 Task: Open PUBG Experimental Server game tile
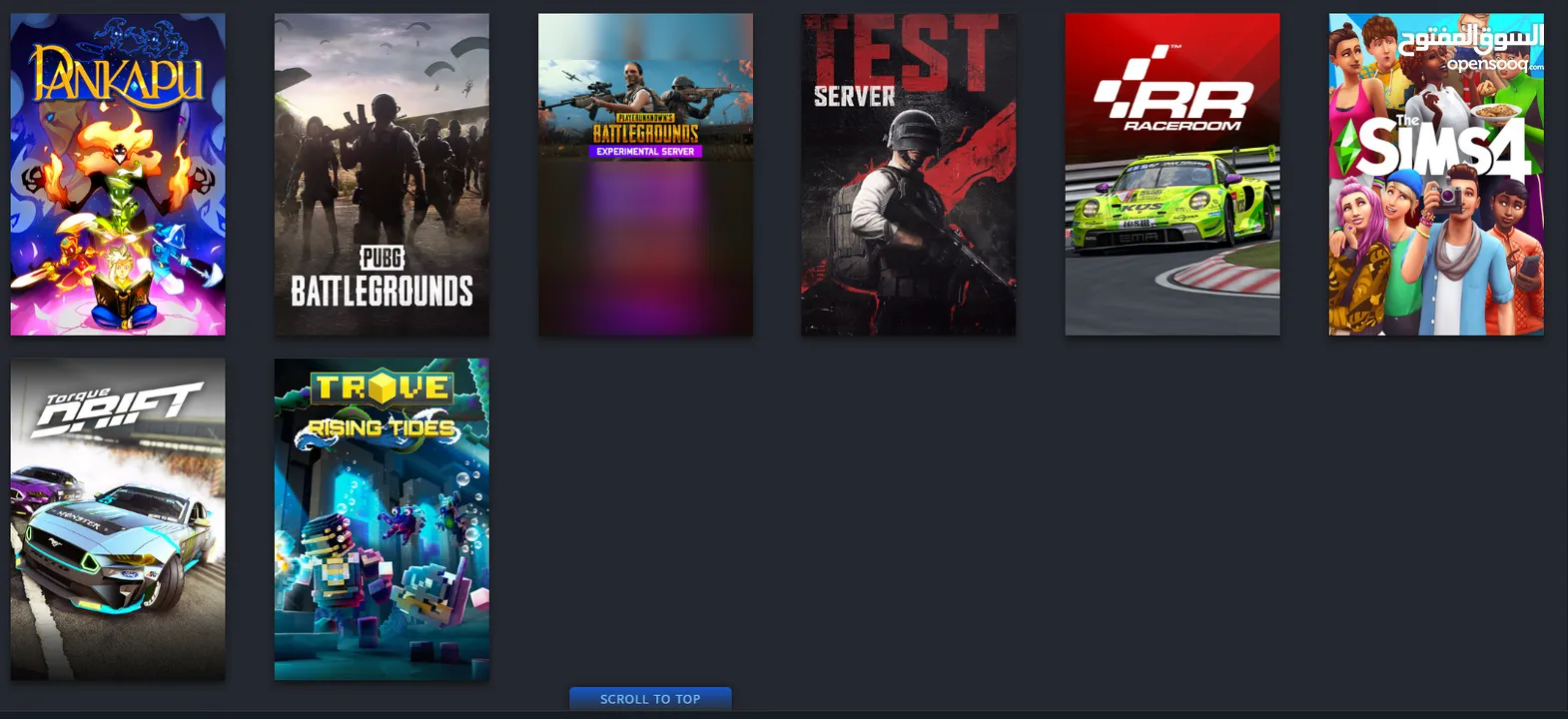[645, 175]
